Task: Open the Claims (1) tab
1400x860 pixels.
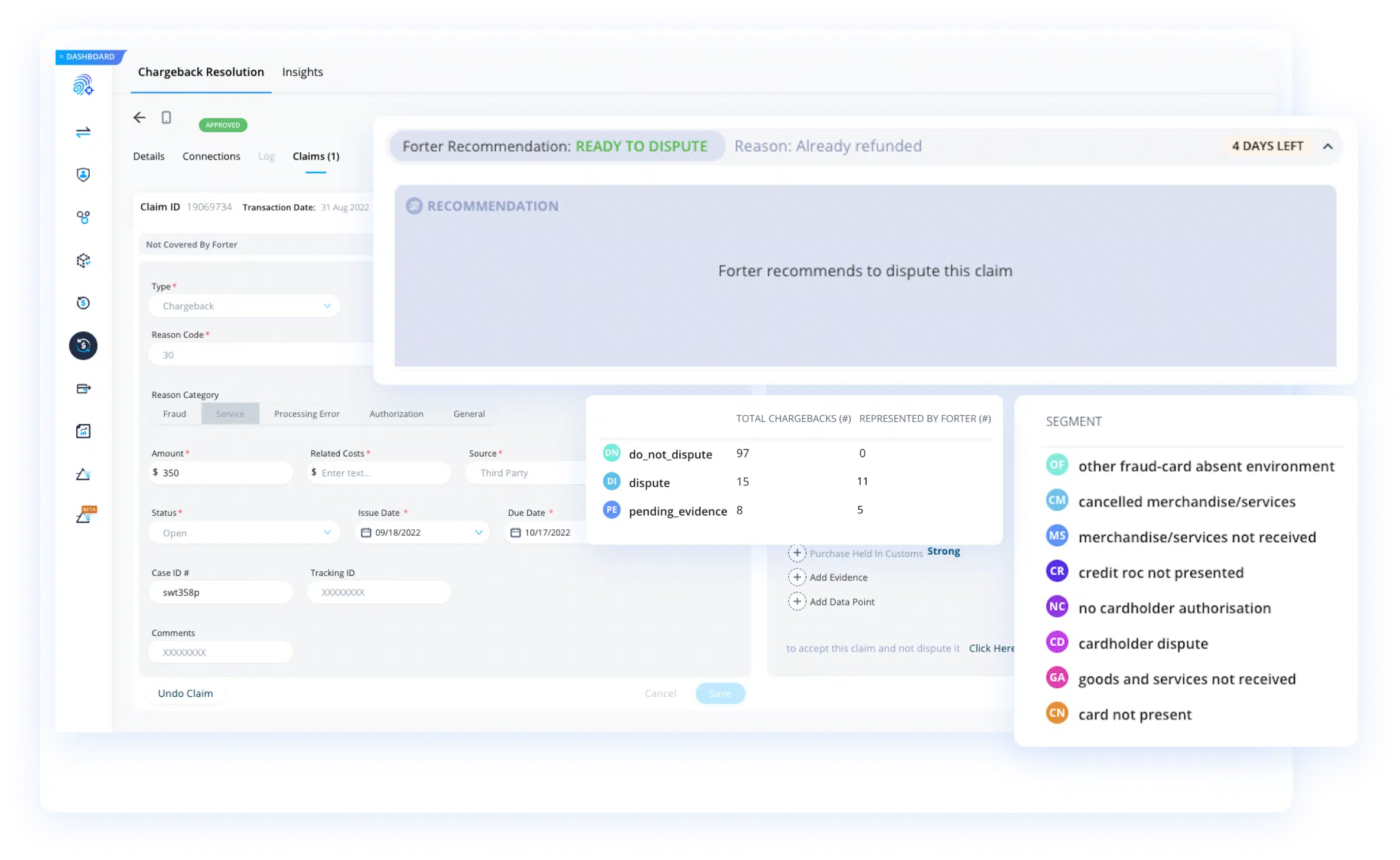Action: coord(316,157)
